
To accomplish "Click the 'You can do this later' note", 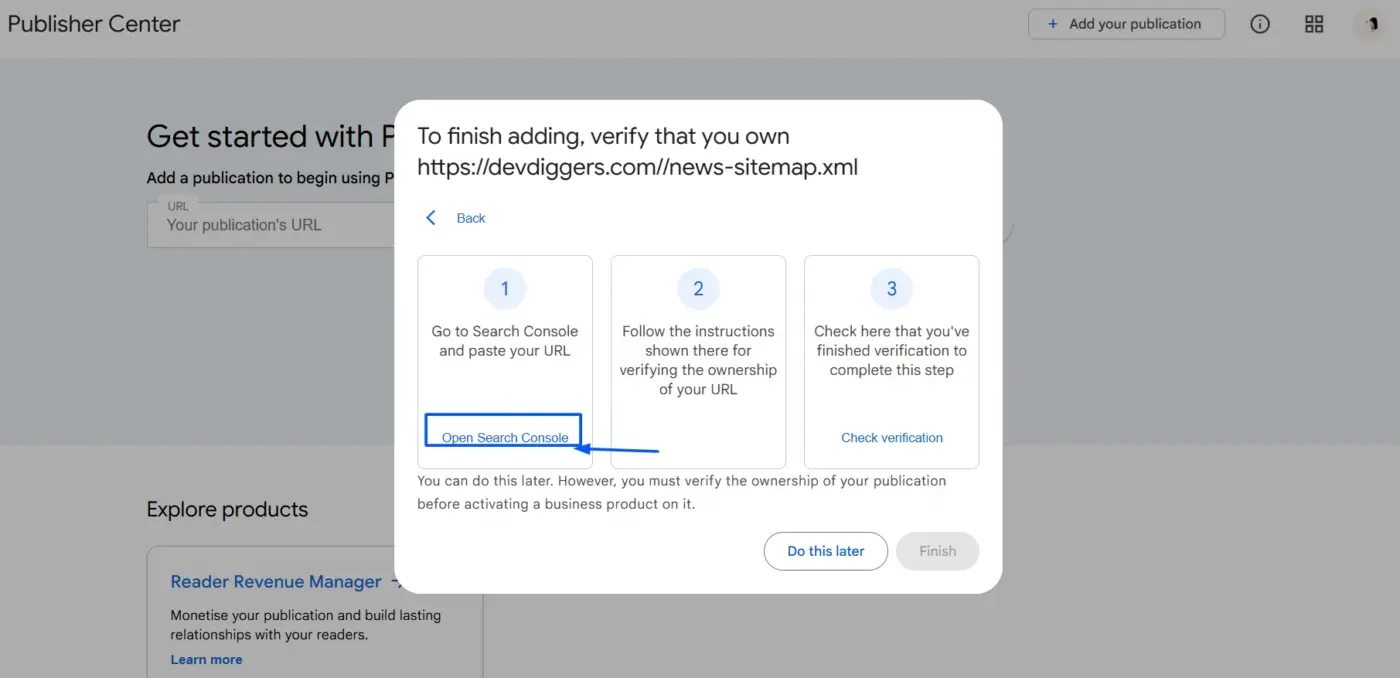I will click(x=682, y=492).
